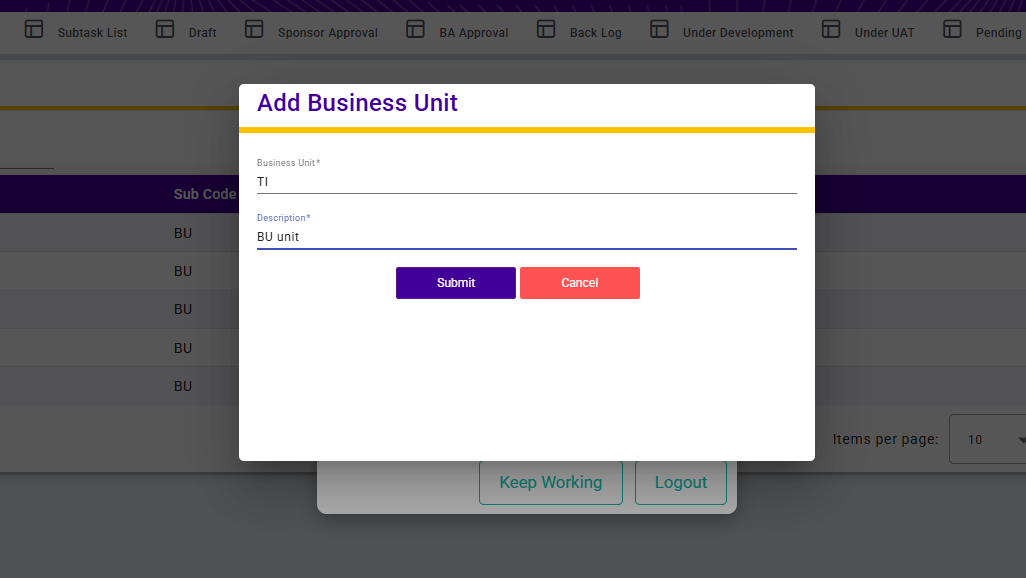Viewport: 1026px width, 578px height.
Task: Click the Logout button
Action: (x=681, y=483)
